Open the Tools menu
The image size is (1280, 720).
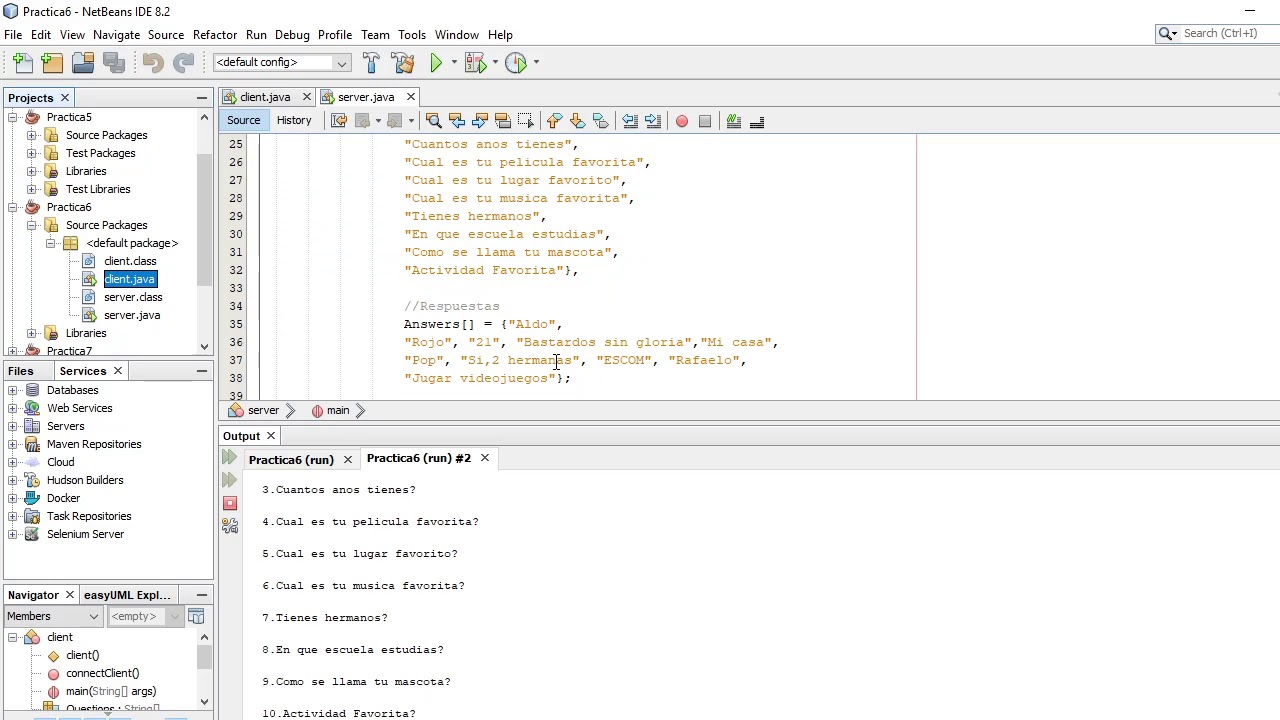[x=412, y=35]
